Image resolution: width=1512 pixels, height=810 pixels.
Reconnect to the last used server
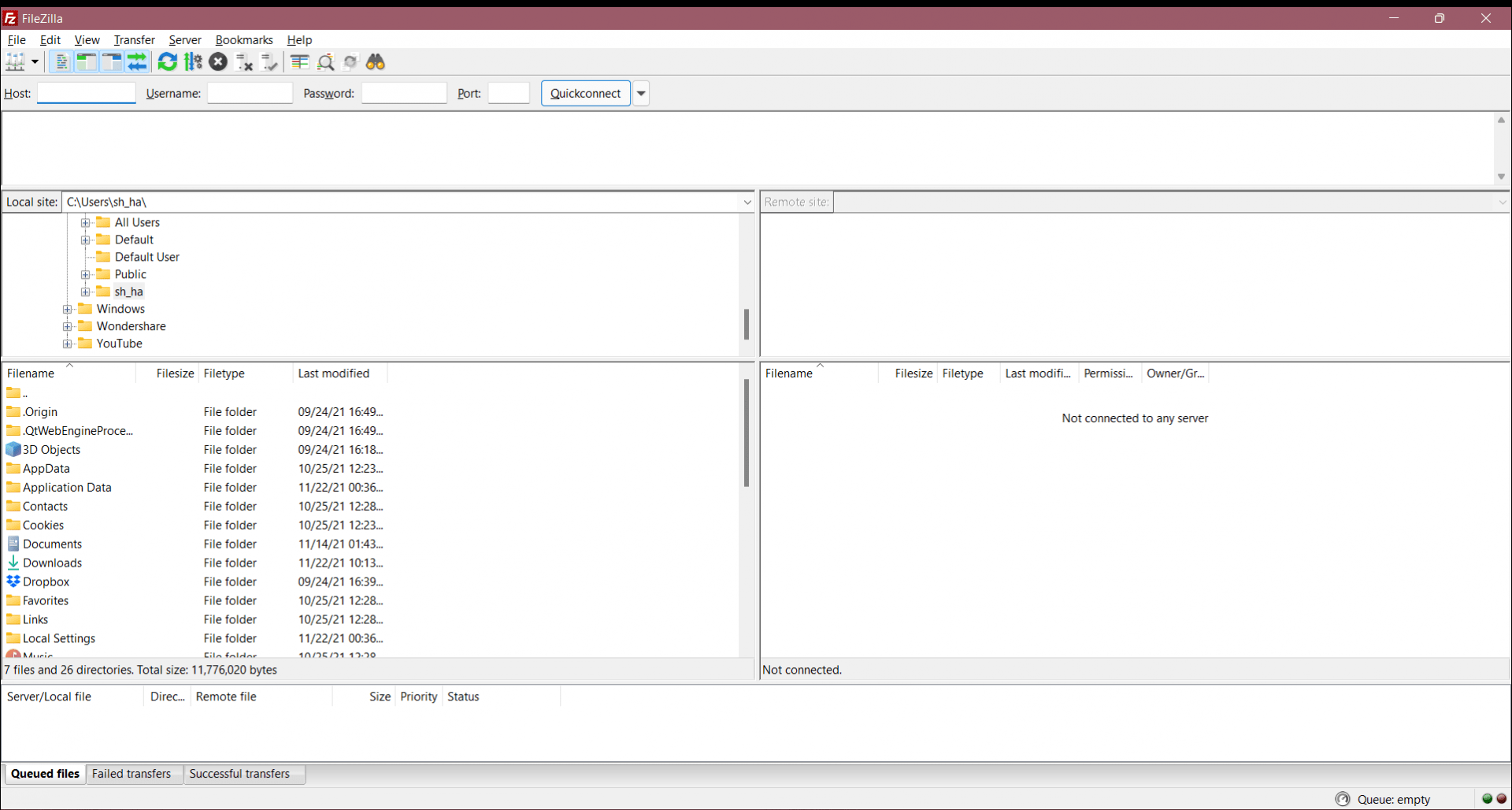point(269,61)
